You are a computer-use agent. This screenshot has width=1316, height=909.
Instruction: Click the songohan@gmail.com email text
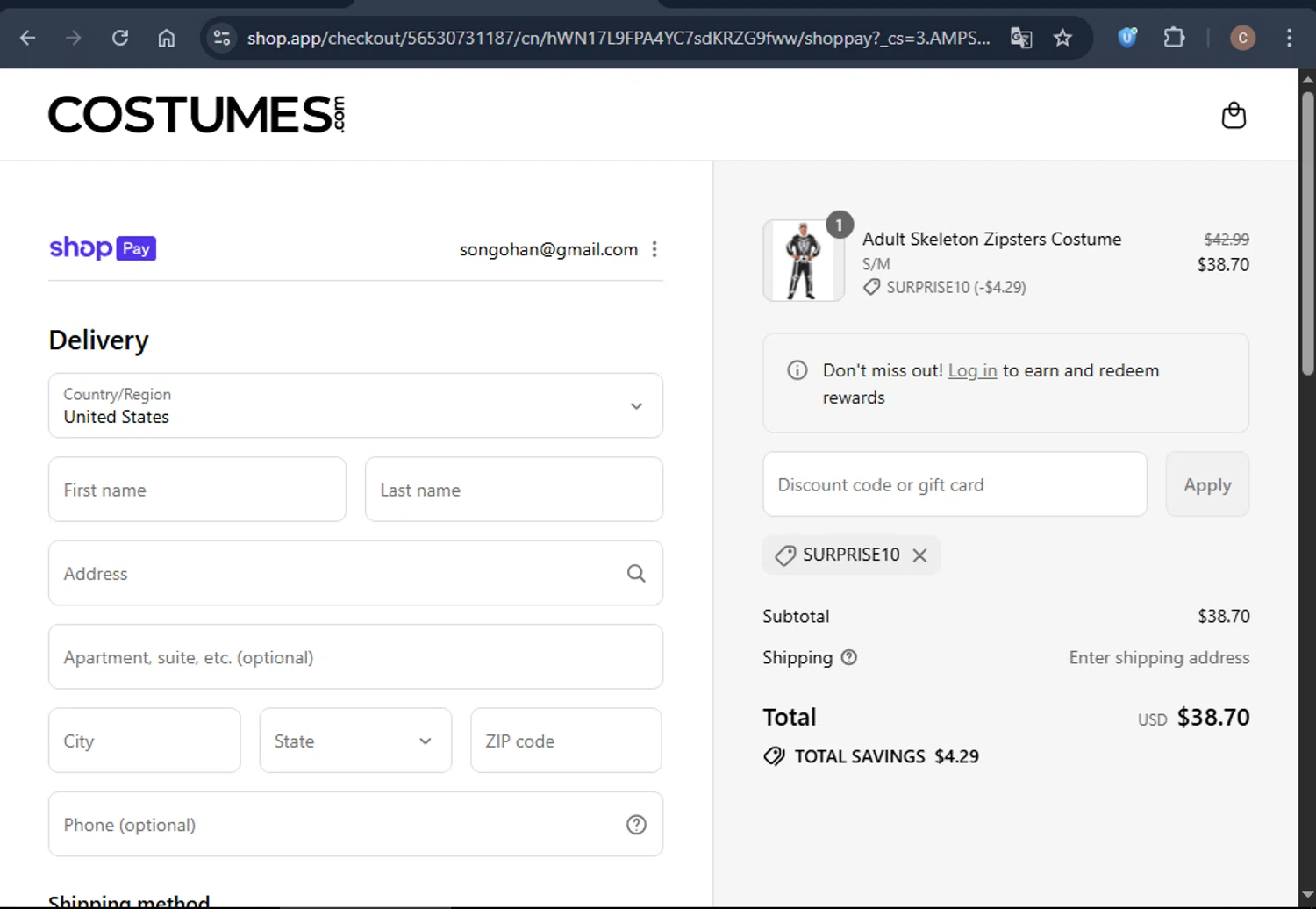[x=548, y=249]
